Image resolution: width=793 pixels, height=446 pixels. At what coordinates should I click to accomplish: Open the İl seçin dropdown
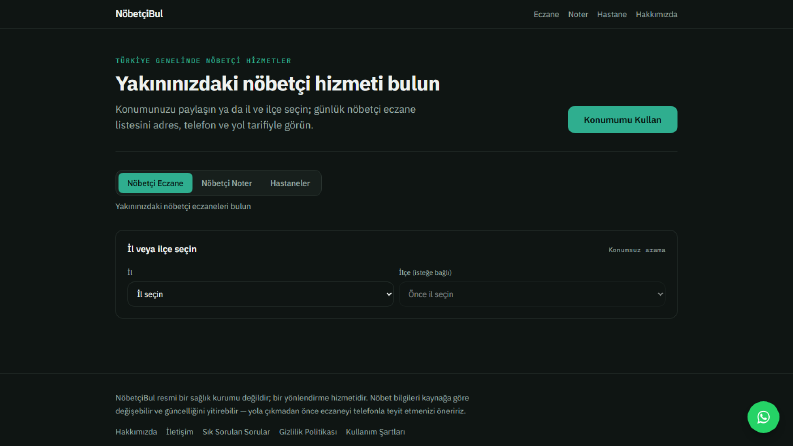pos(260,294)
